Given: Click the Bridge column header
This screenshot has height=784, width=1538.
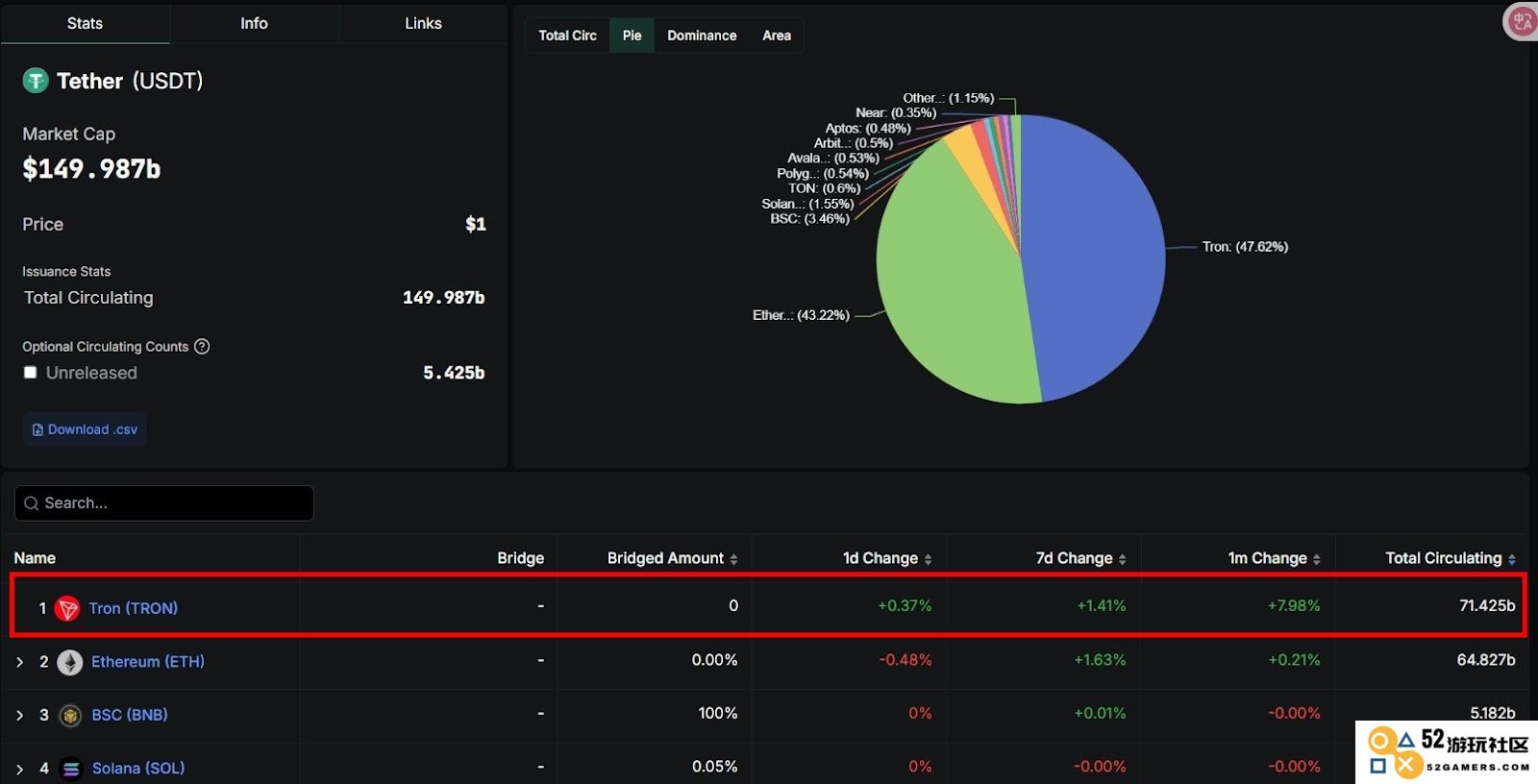Looking at the screenshot, I should click(520, 558).
